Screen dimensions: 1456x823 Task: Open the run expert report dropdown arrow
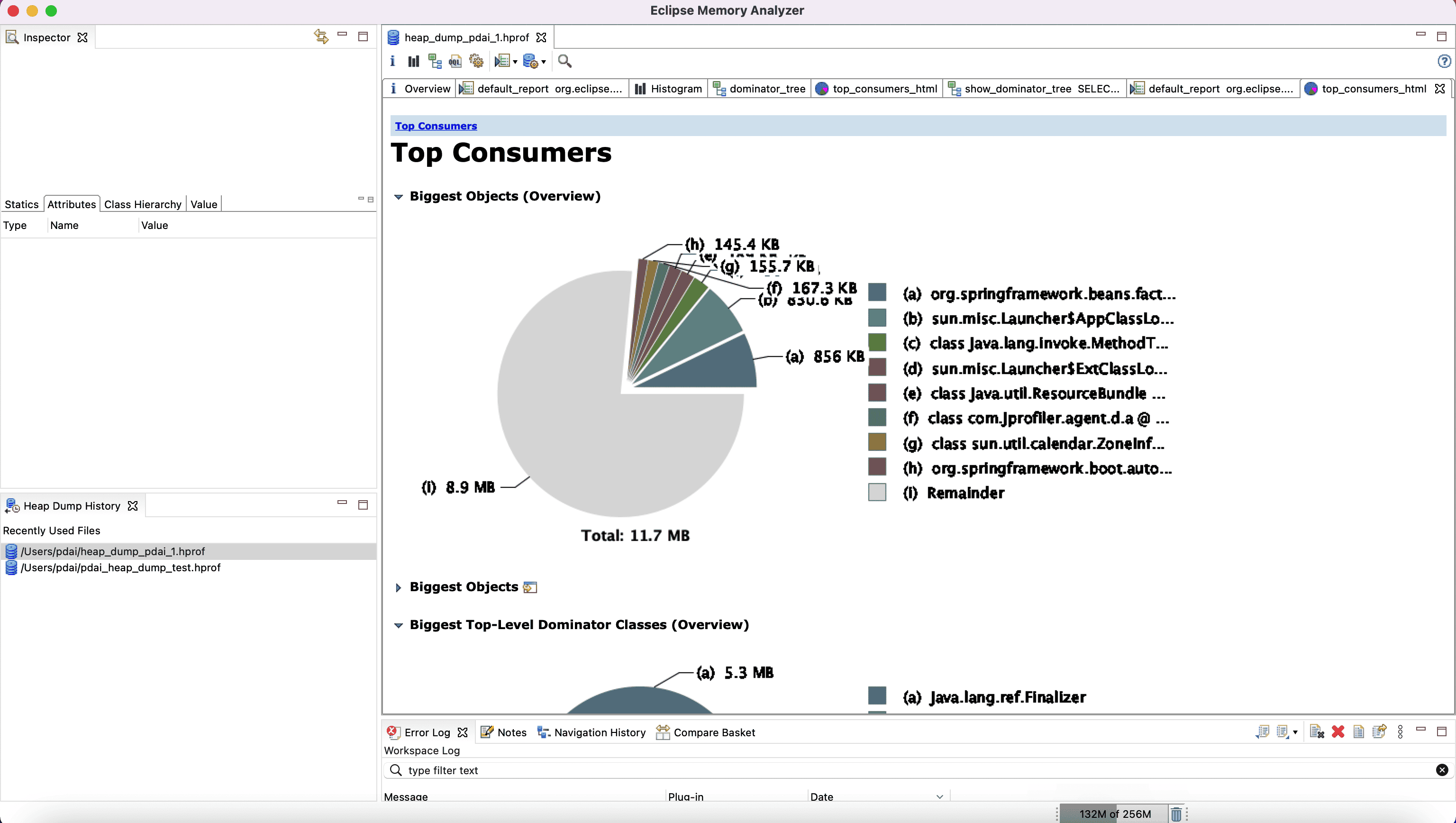pyautogui.click(x=515, y=62)
